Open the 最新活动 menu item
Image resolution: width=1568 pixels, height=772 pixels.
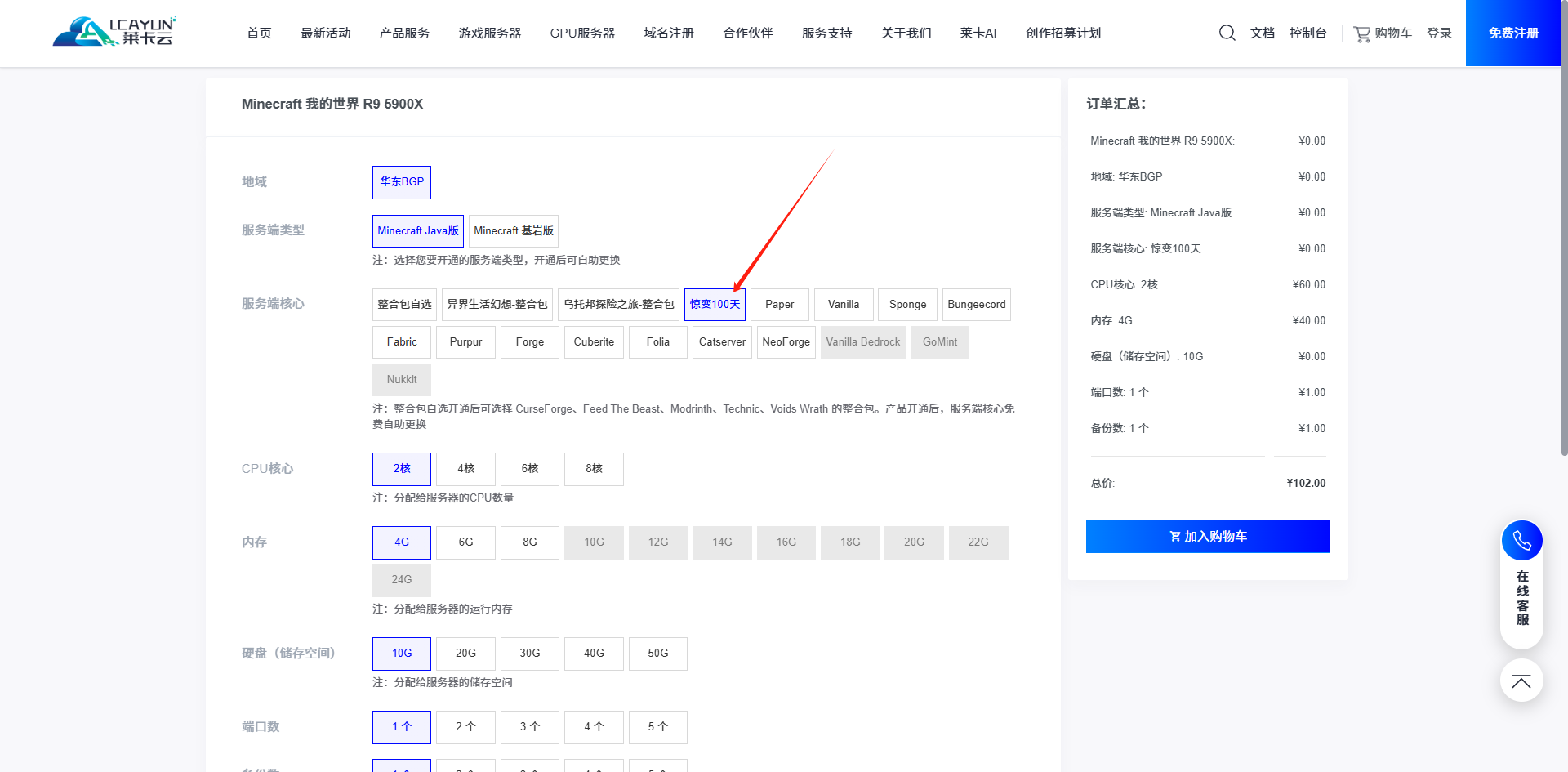tap(326, 33)
